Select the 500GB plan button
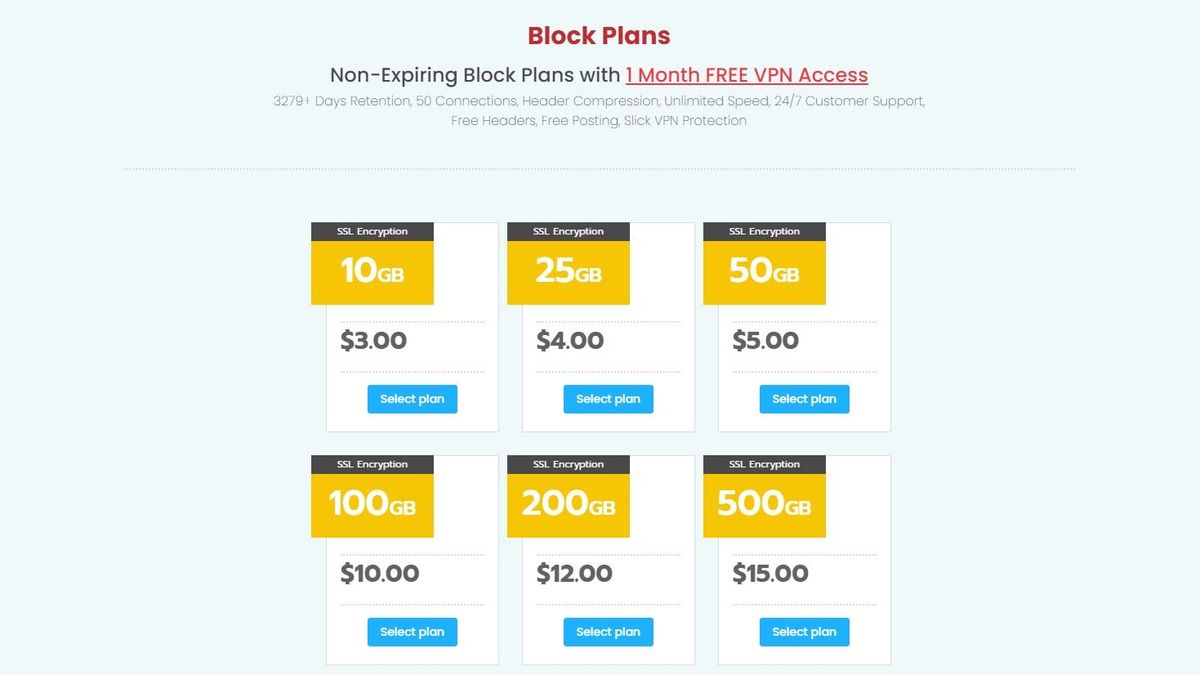Image resolution: width=1200 pixels, height=675 pixels. click(804, 632)
